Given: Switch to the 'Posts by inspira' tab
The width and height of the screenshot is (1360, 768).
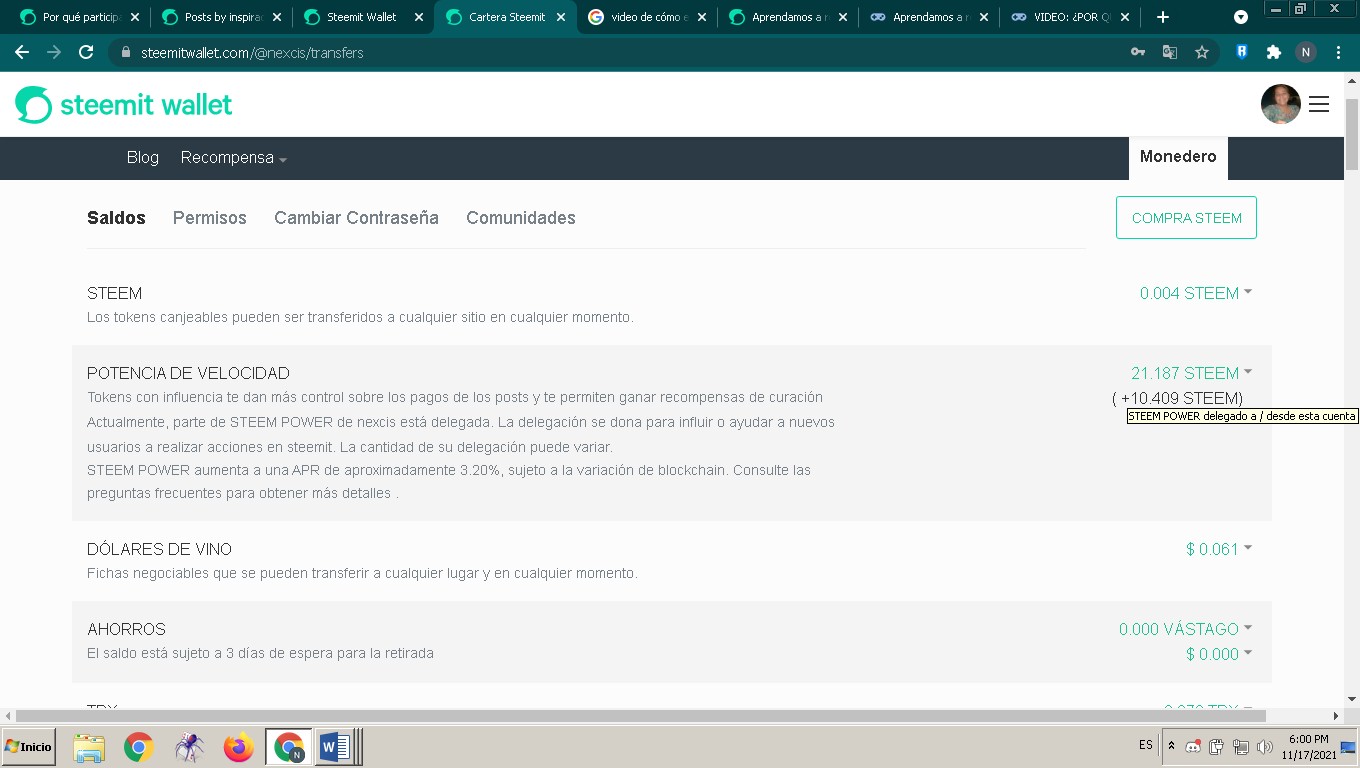Looking at the screenshot, I should coord(220,17).
